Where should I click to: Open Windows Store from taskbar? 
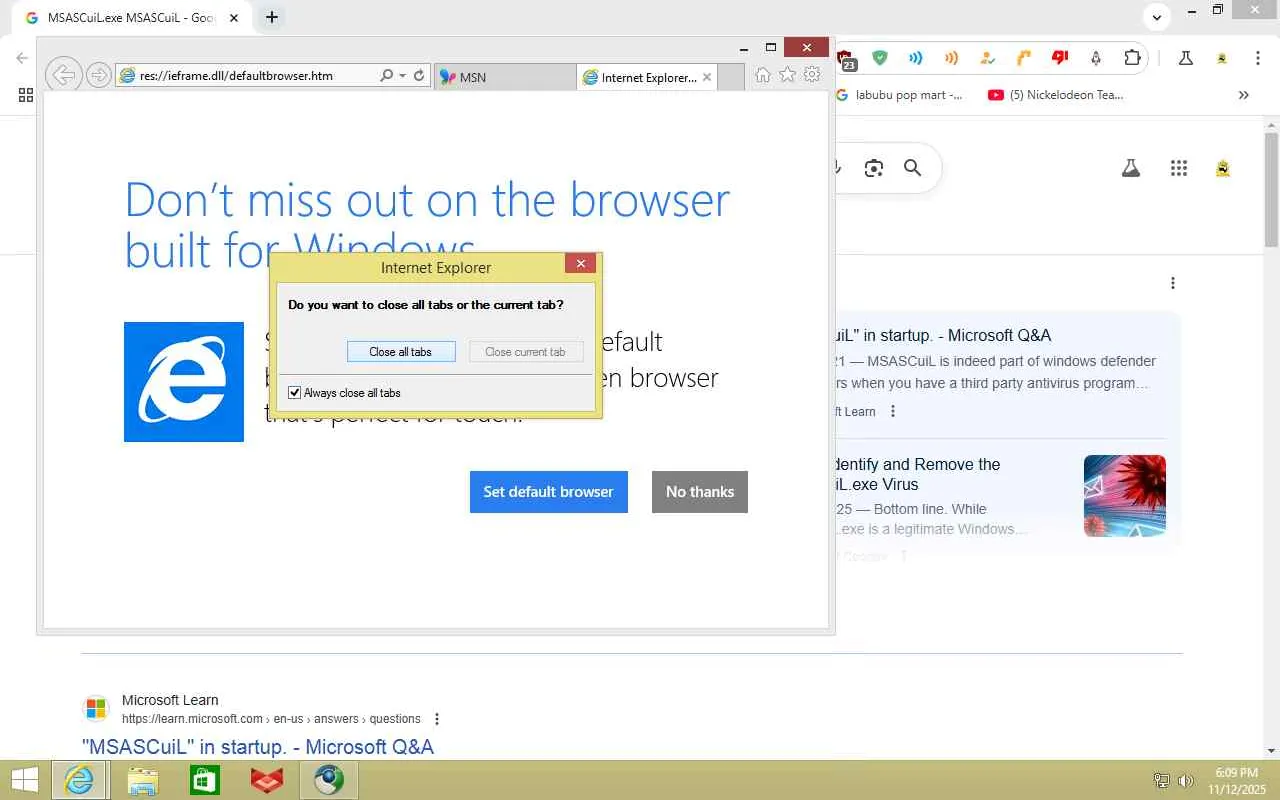coord(205,780)
